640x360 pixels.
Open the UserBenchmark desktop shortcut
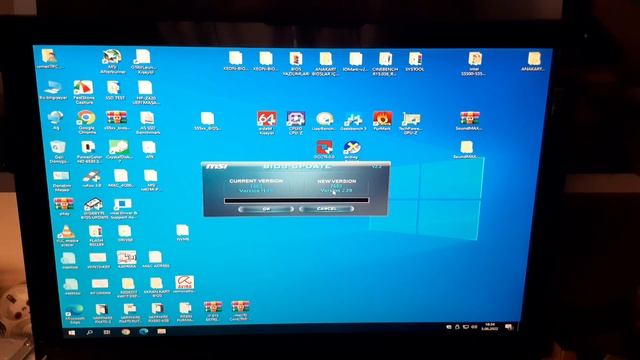point(324,121)
